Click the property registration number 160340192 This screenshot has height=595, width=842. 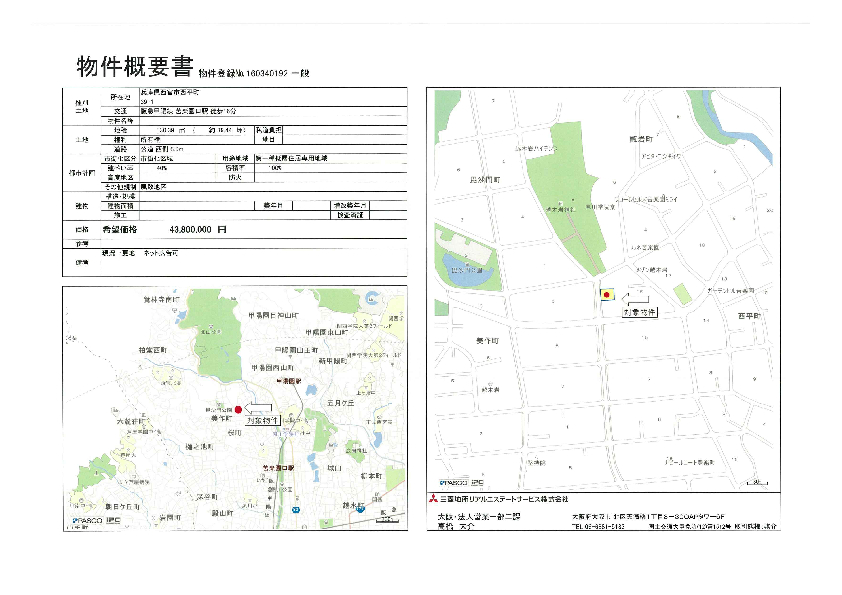[256, 72]
